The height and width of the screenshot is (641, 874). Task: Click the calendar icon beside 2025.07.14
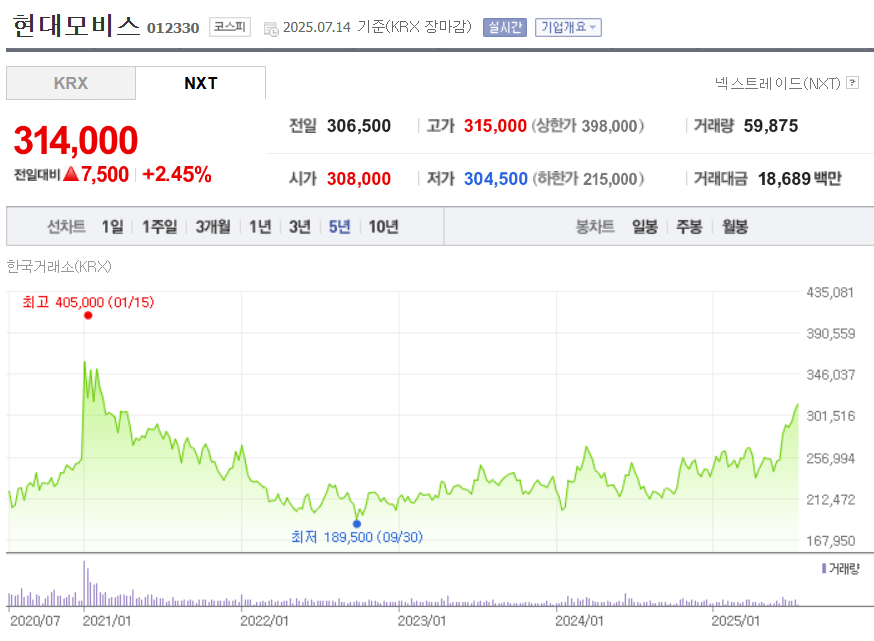tap(271, 28)
